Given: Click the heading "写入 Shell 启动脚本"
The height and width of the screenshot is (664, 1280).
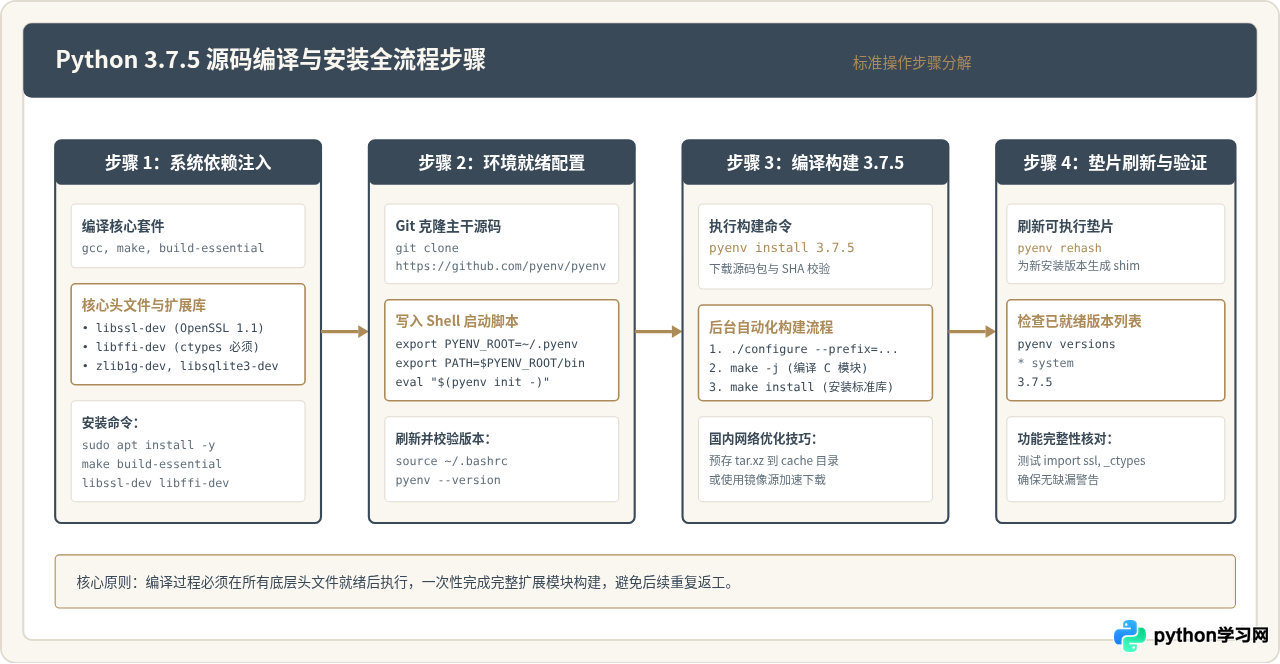Looking at the screenshot, I should (458, 322).
